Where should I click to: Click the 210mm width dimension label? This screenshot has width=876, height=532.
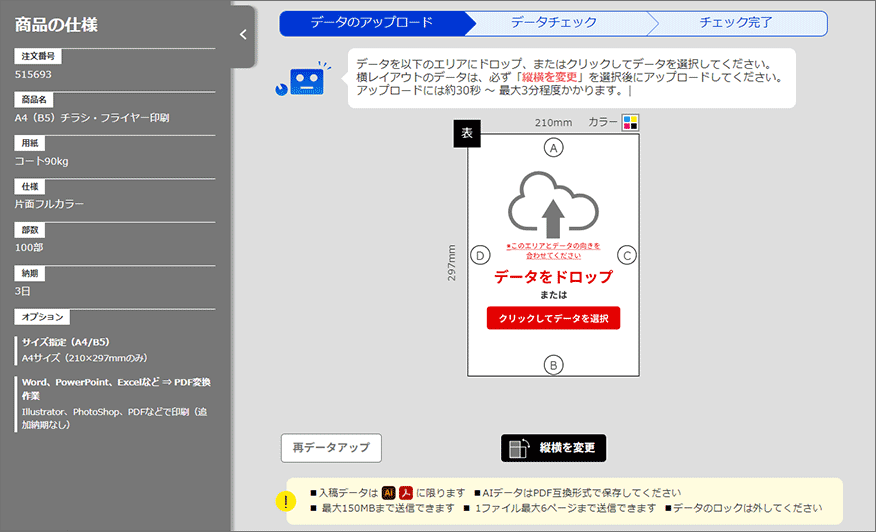pyautogui.click(x=553, y=123)
